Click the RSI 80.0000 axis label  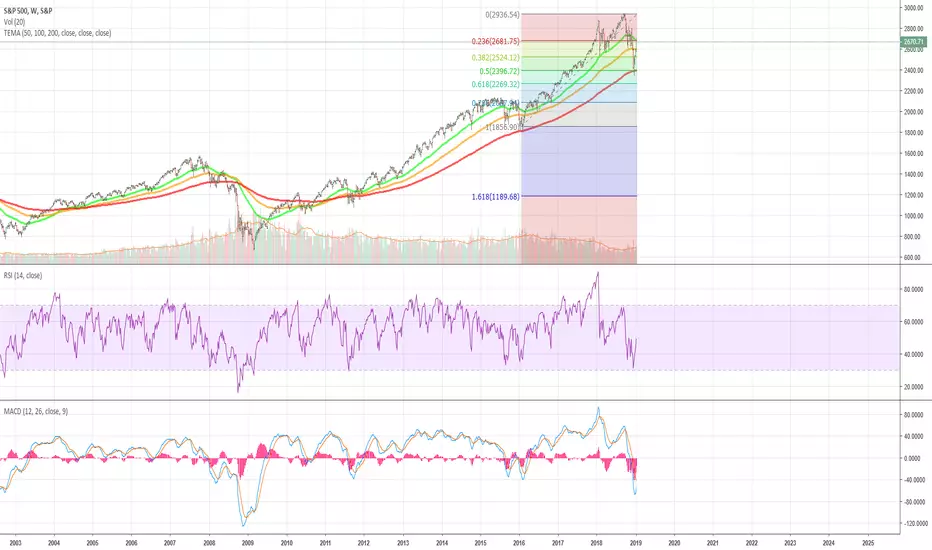click(914, 290)
